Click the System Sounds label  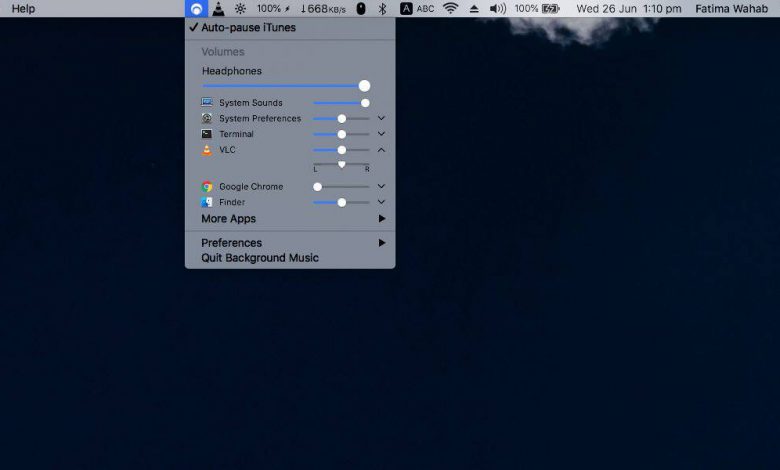(x=251, y=102)
